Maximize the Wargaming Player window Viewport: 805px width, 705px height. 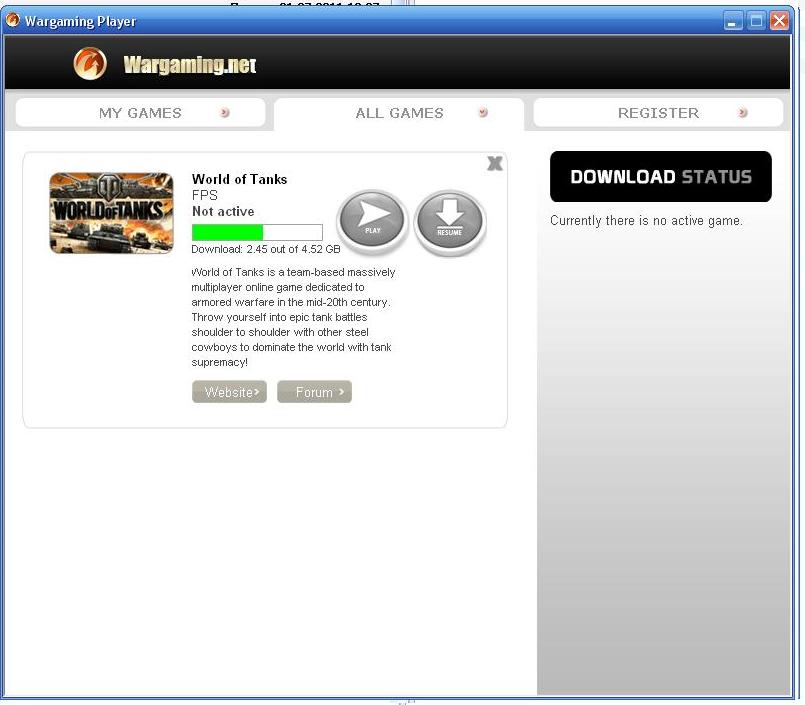click(756, 21)
